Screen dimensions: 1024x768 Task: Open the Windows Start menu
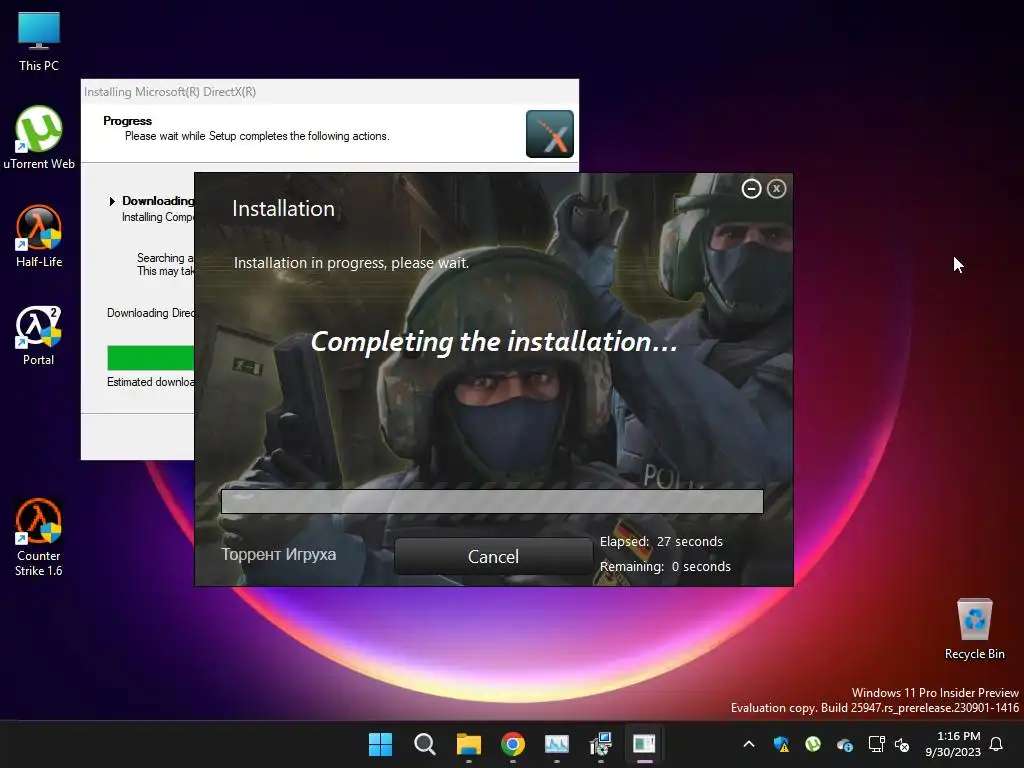pyautogui.click(x=380, y=744)
